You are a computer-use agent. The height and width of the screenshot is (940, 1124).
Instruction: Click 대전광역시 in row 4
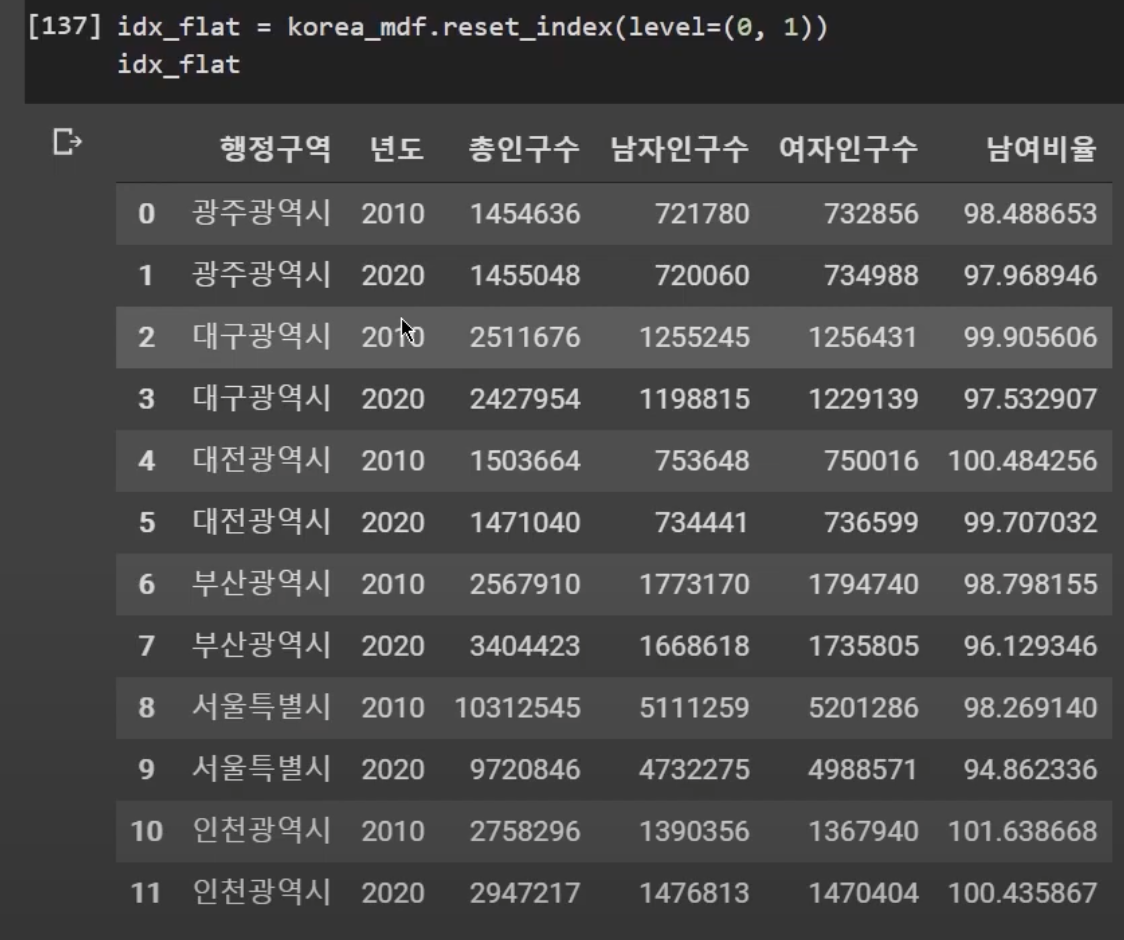(262, 460)
